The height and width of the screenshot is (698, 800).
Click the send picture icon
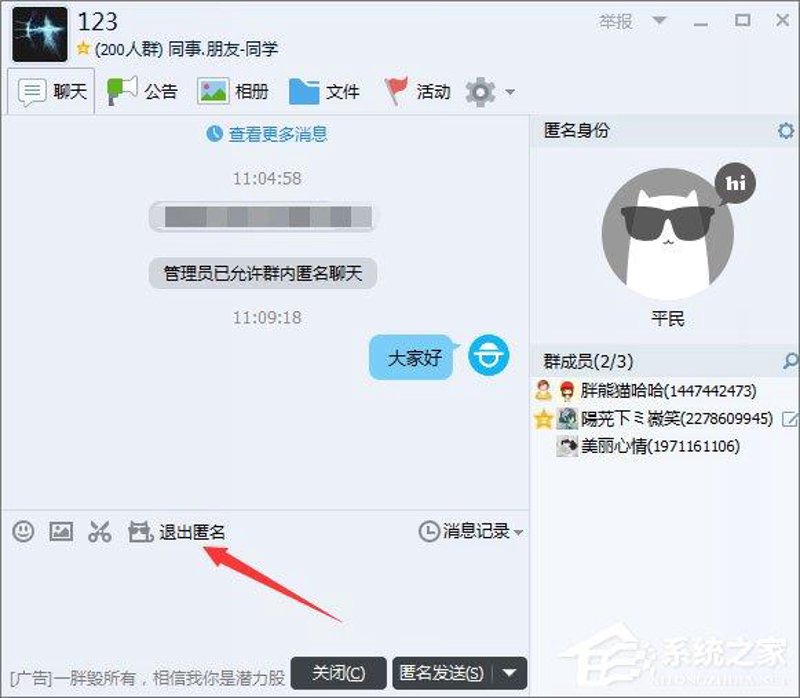click(x=61, y=531)
